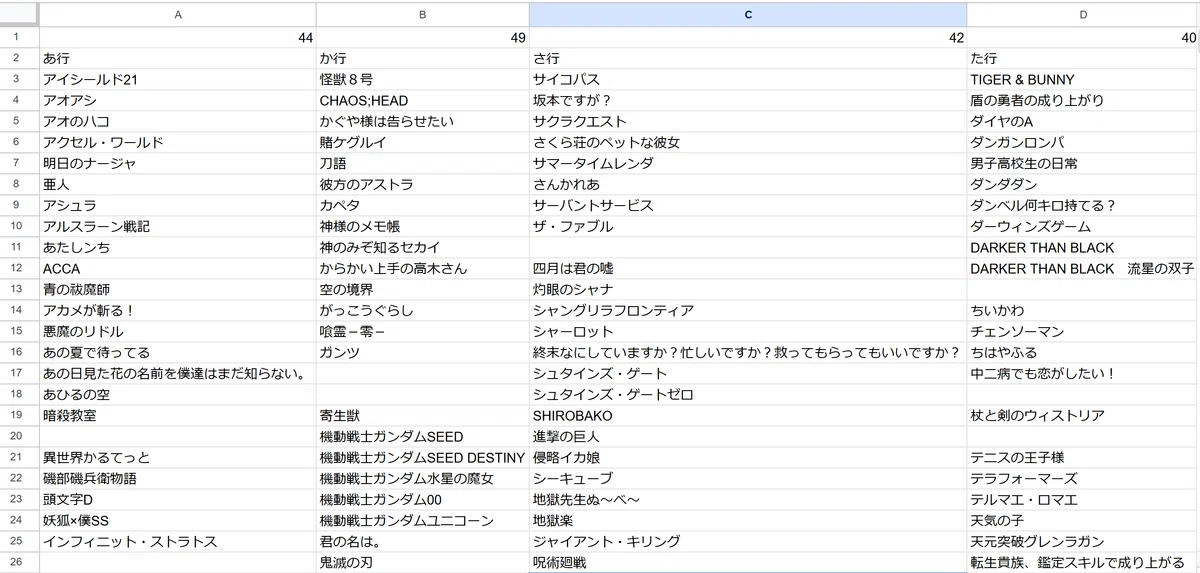Click cell containing ちいかわ
This screenshot has width=1200, height=573.
coord(1083,311)
